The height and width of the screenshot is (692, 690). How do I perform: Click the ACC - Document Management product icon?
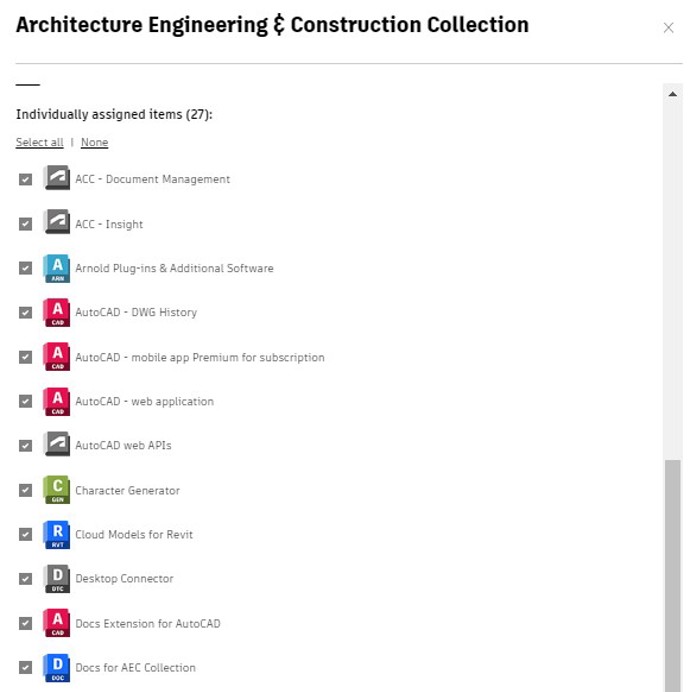click(x=57, y=178)
